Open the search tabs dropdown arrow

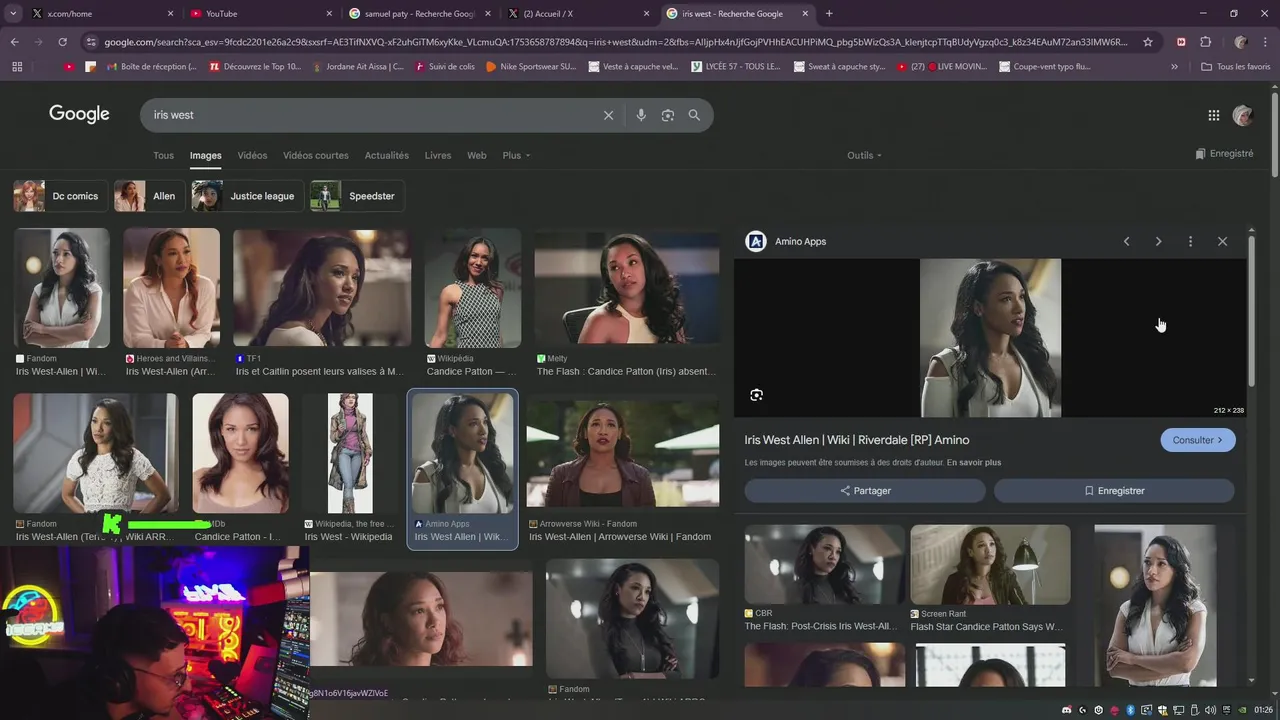tap(14, 14)
